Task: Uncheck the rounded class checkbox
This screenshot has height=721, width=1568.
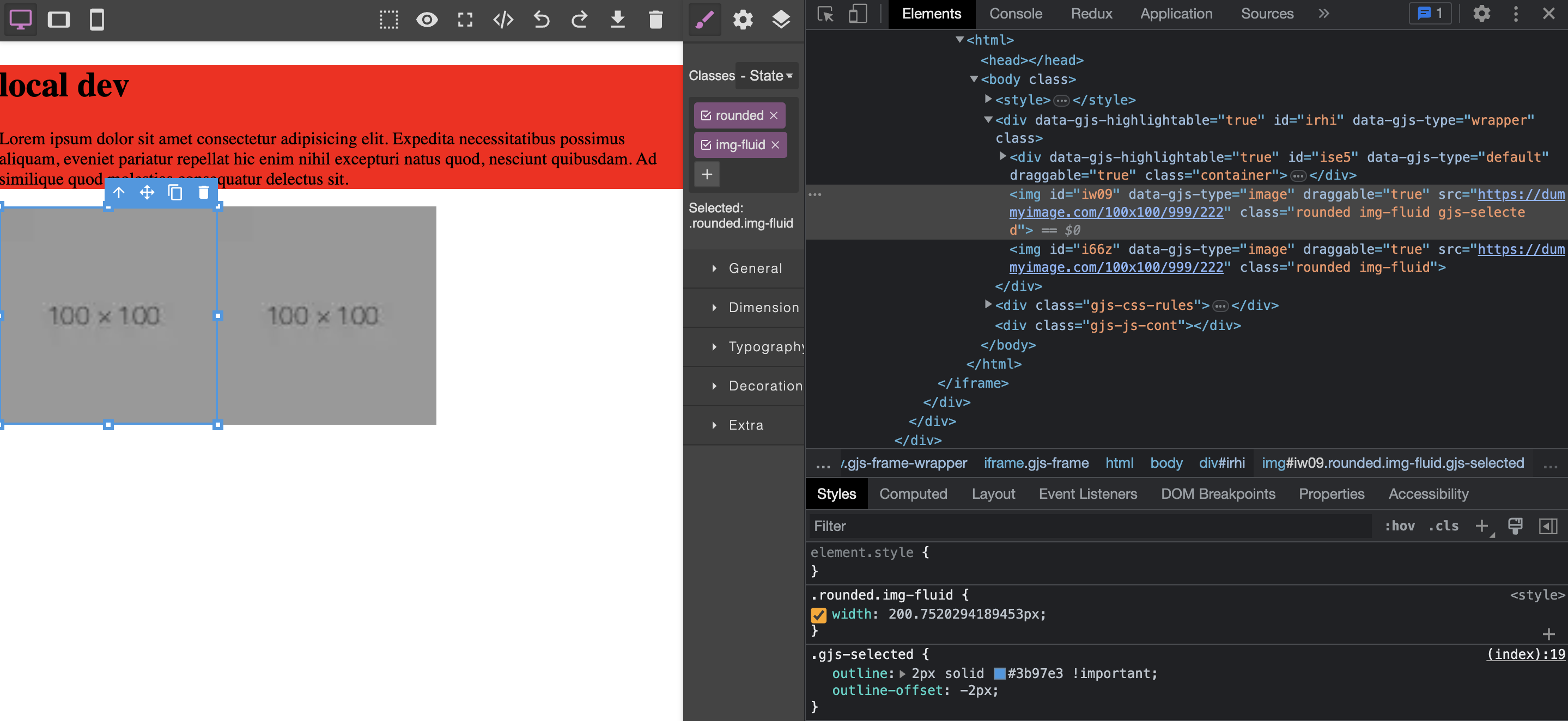Action: 706,115
